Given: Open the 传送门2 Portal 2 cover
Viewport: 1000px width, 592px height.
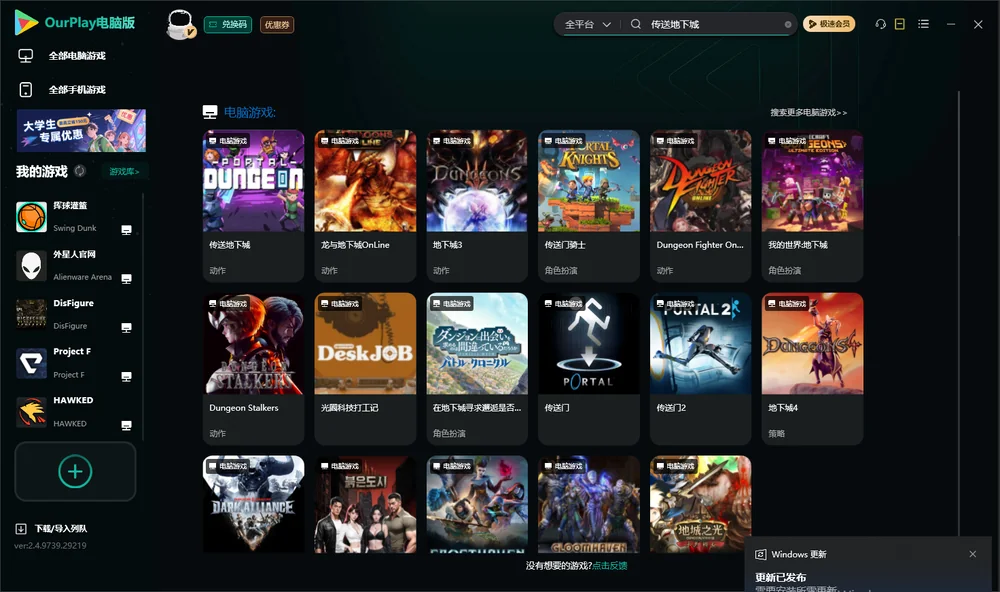Looking at the screenshot, I should click(x=701, y=344).
